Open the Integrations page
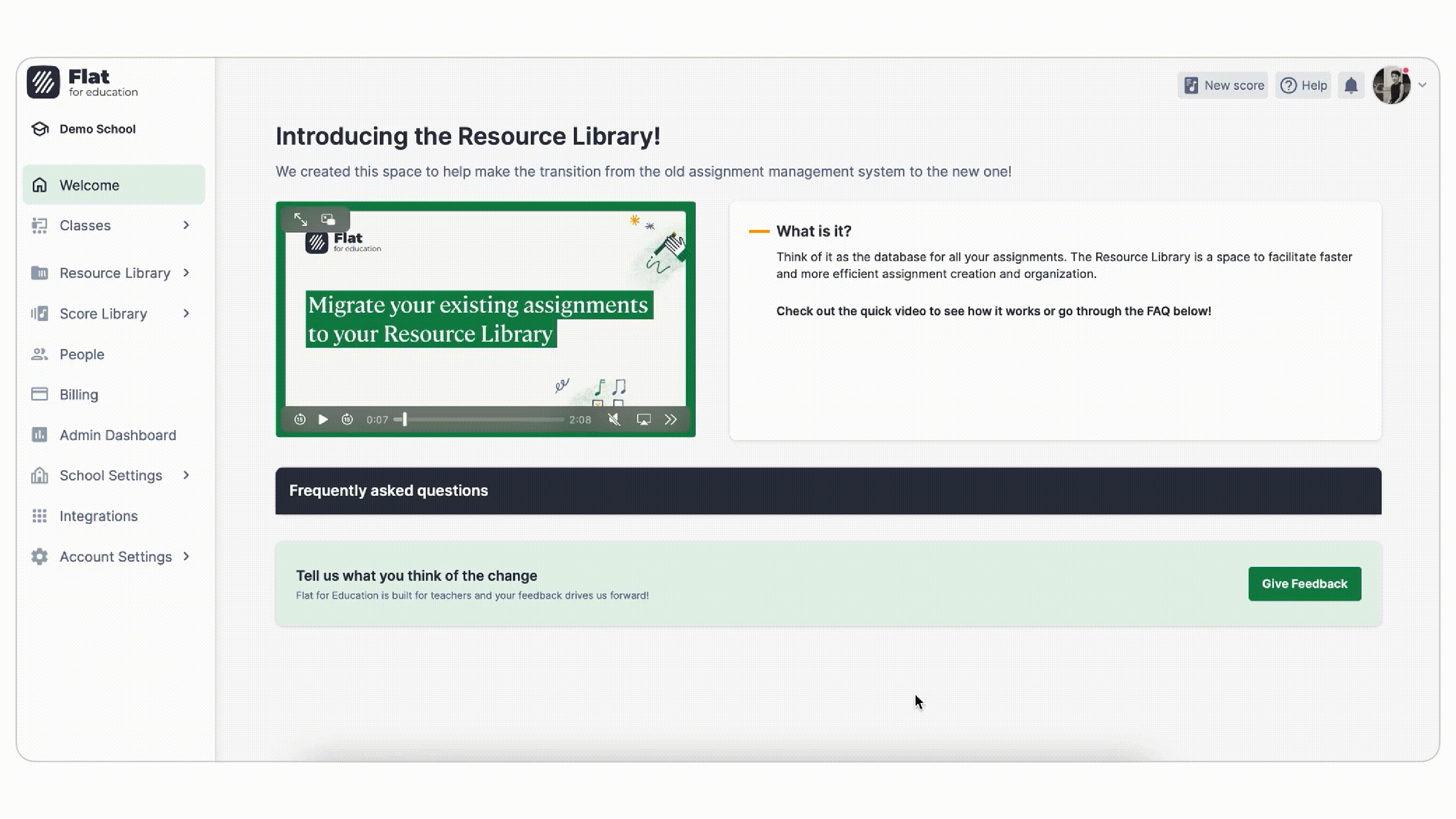This screenshot has height=819, width=1456. pyautogui.click(x=114, y=516)
